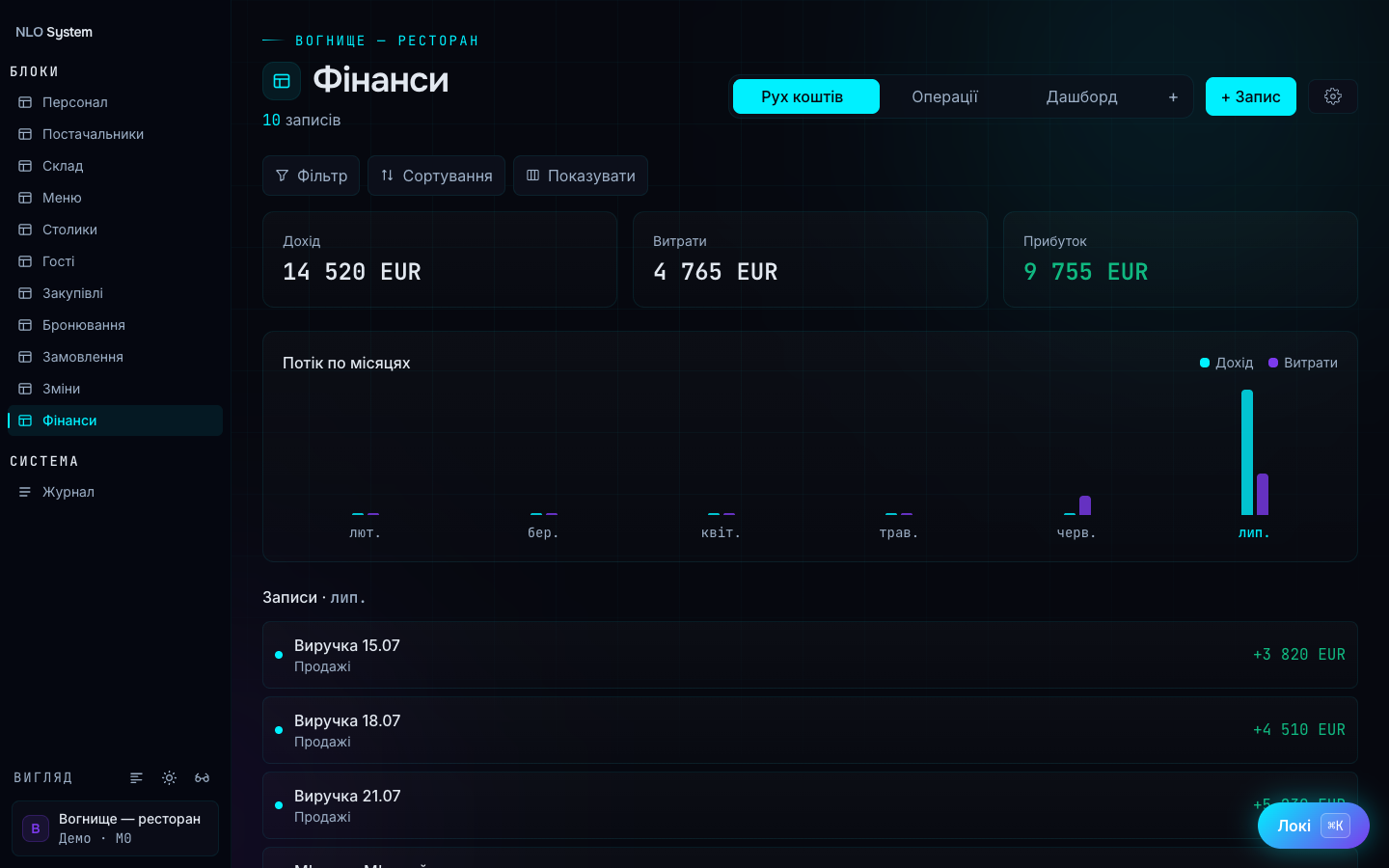Image resolution: width=1389 pixels, height=868 pixels.
Task: Click the 10 записів count
Action: 302,121
